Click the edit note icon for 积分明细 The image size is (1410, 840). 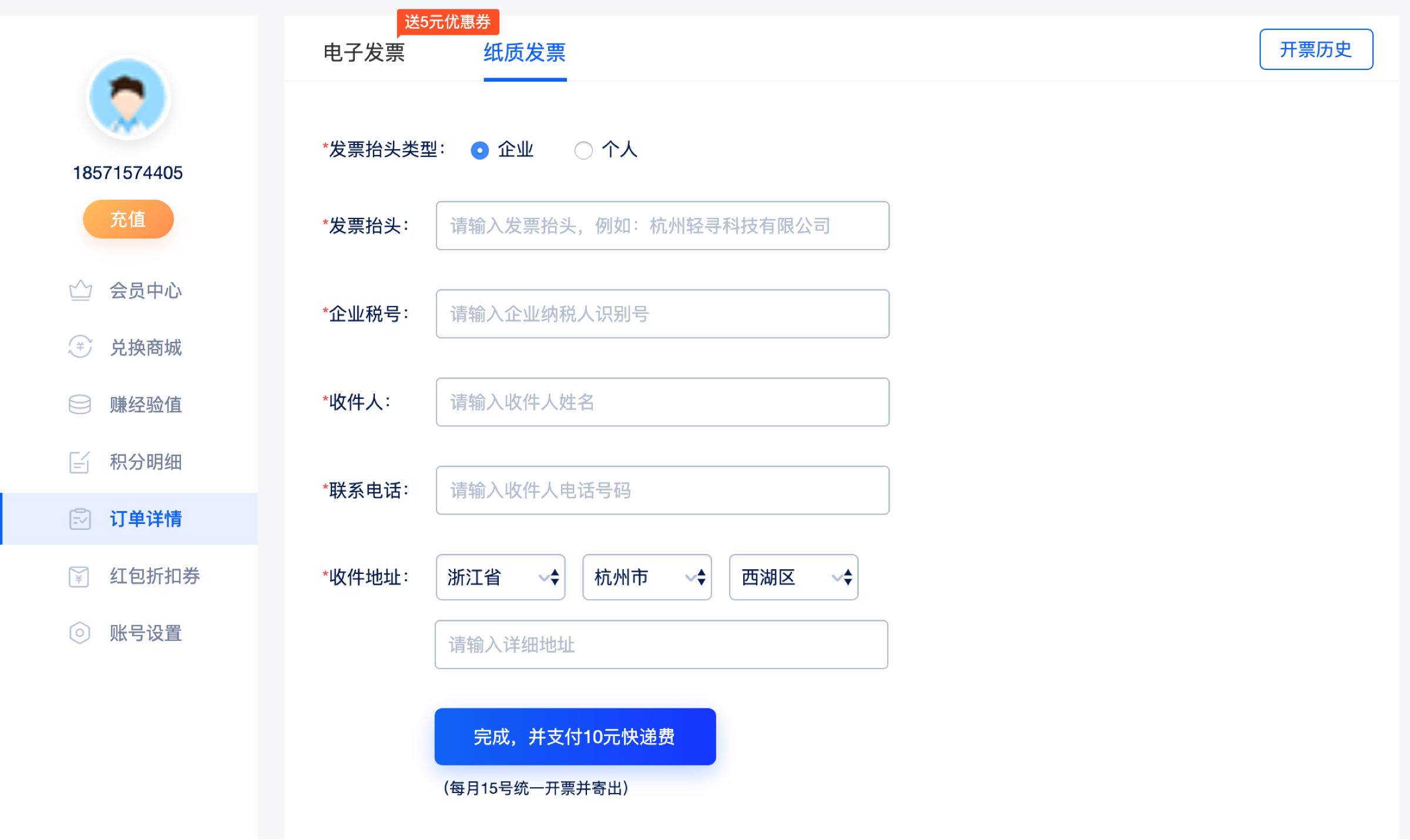click(80, 462)
